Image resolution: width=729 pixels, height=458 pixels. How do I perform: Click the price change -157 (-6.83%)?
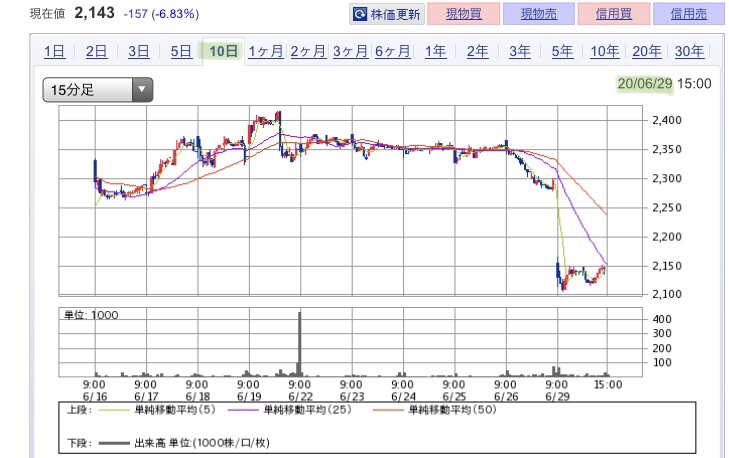tap(161, 14)
